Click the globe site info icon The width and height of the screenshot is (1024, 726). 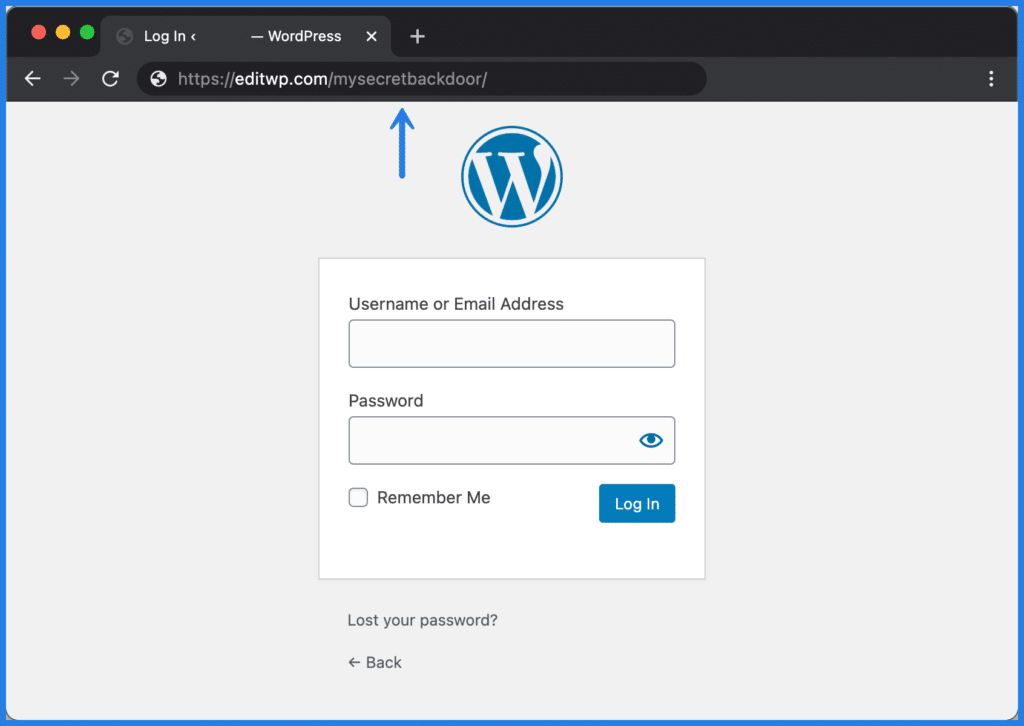click(x=158, y=79)
